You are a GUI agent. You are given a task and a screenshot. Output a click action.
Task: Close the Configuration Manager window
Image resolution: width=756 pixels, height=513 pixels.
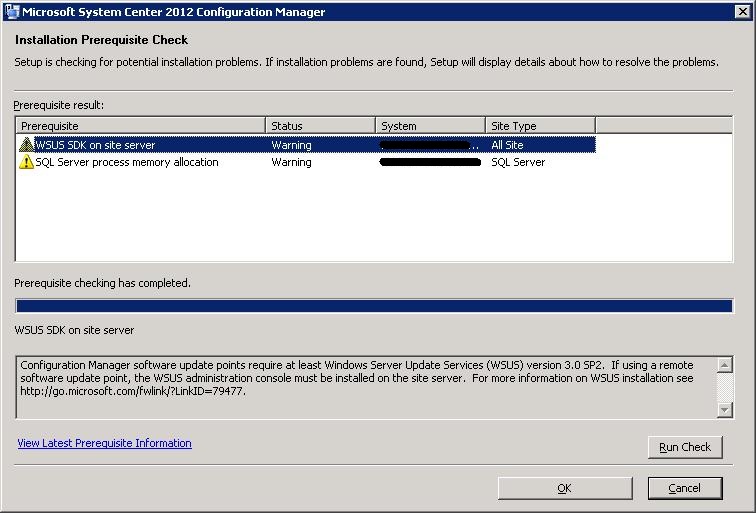pyautogui.click(x=742, y=12)
